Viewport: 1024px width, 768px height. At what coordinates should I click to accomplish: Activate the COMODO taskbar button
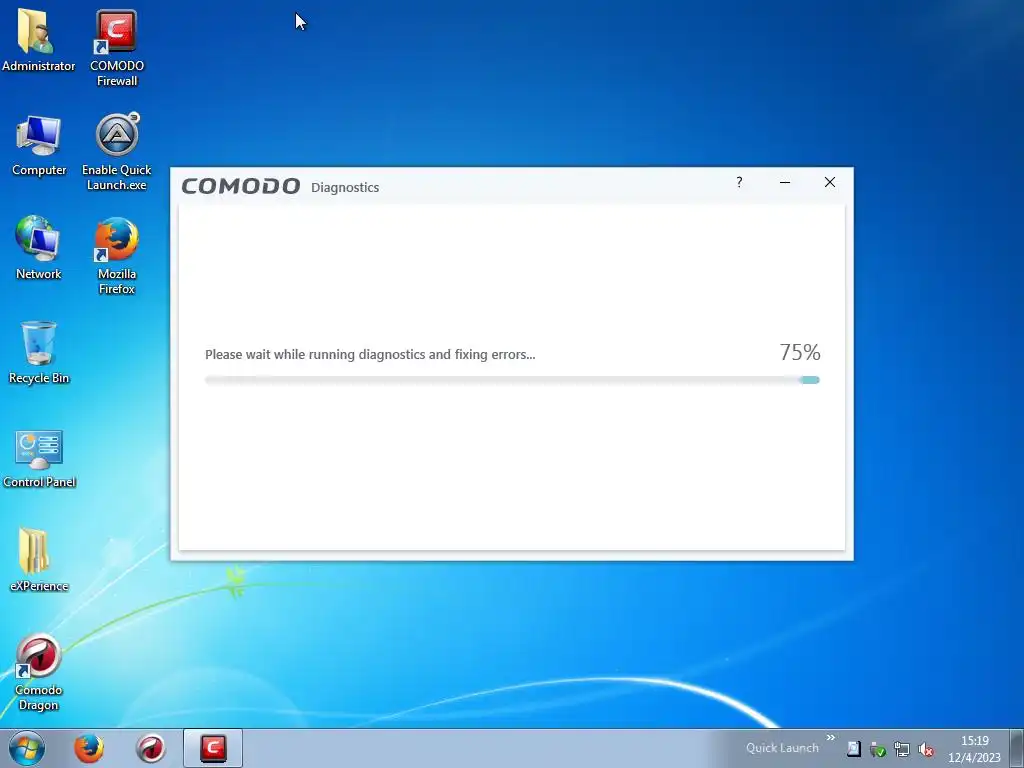coord(212,748)
